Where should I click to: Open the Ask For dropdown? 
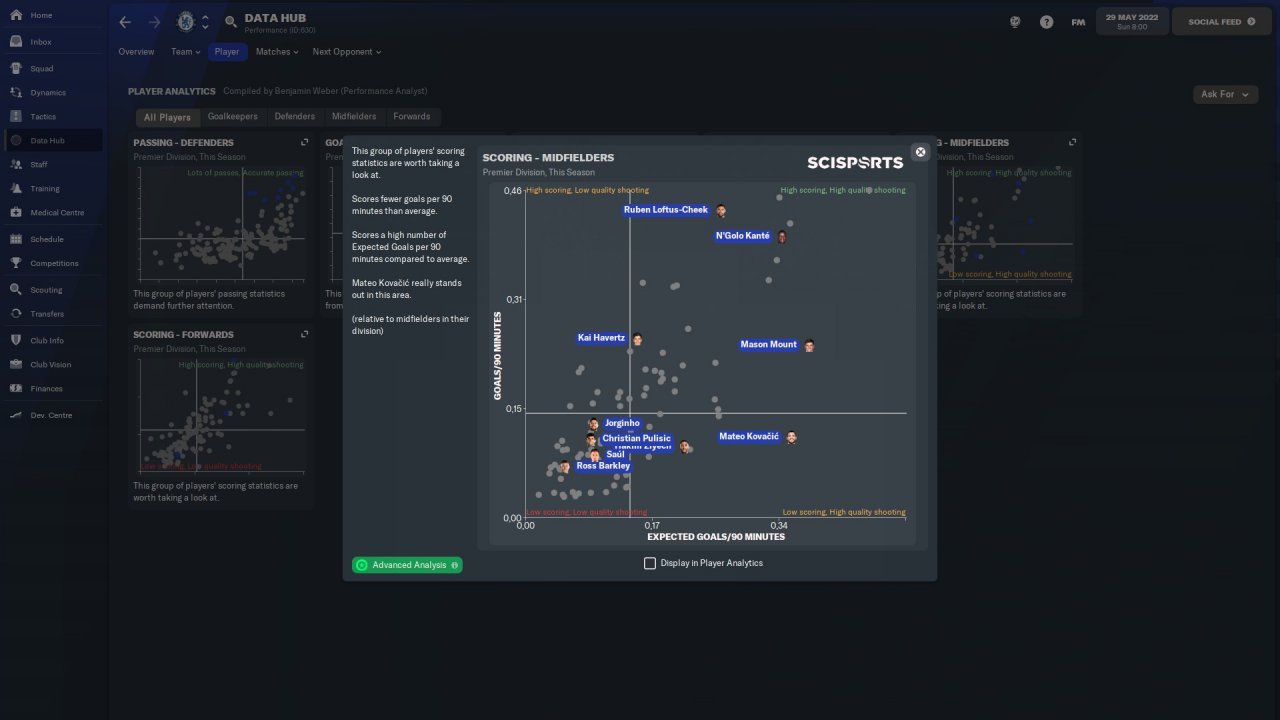[x=1225, y=94]
